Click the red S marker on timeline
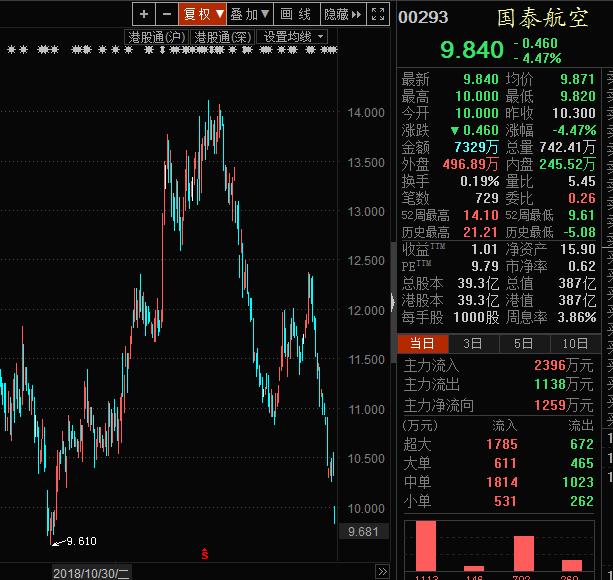Viewport: 613px width, 580px height. click(205, 553)
